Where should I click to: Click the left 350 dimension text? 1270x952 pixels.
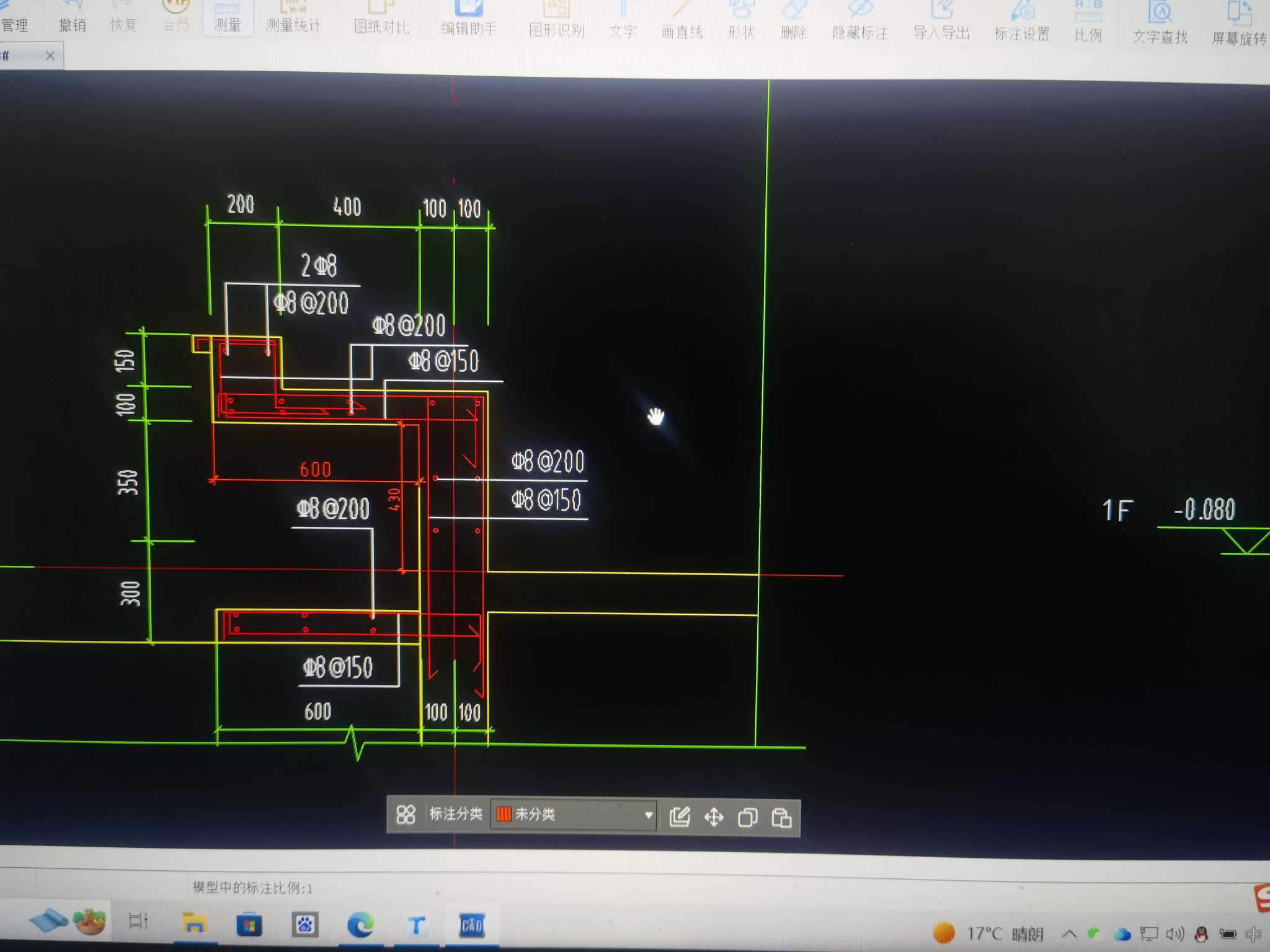click(127, 482)
